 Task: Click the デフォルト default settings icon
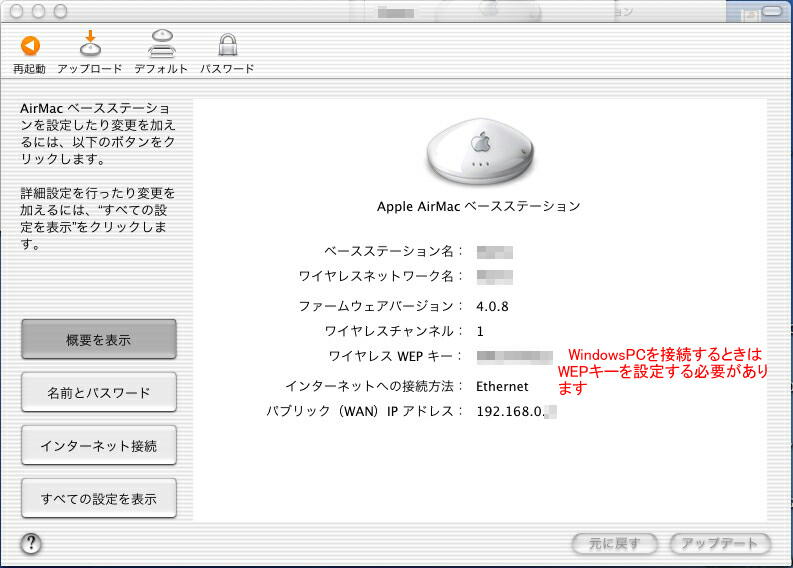coord(161,43)
